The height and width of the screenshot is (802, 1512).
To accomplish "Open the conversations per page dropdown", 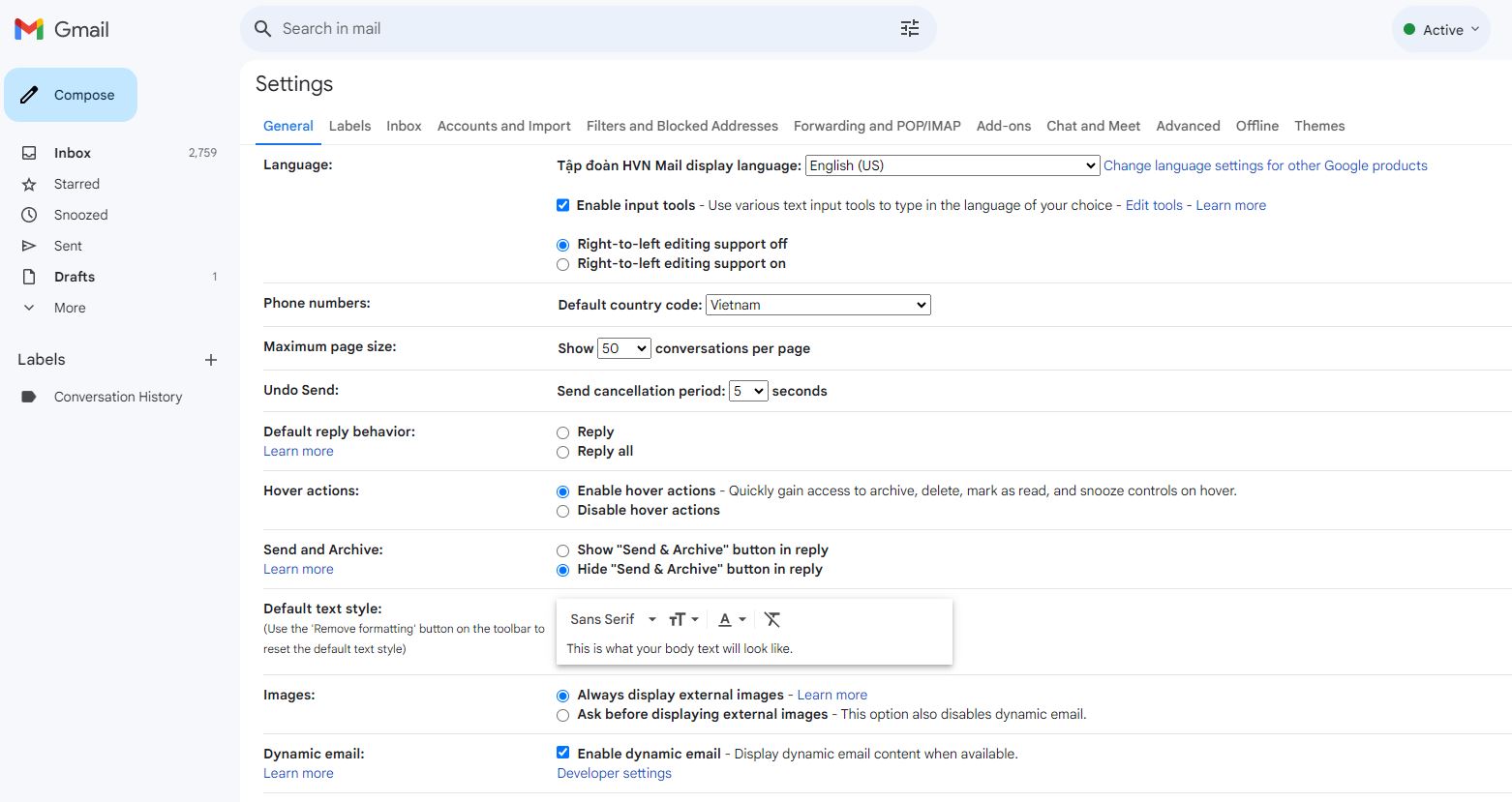I will click(623, 348).
